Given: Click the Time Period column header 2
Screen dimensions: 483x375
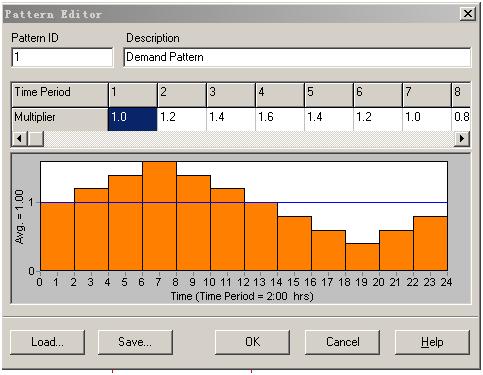Looking at the screenshot, I should 182,95.
